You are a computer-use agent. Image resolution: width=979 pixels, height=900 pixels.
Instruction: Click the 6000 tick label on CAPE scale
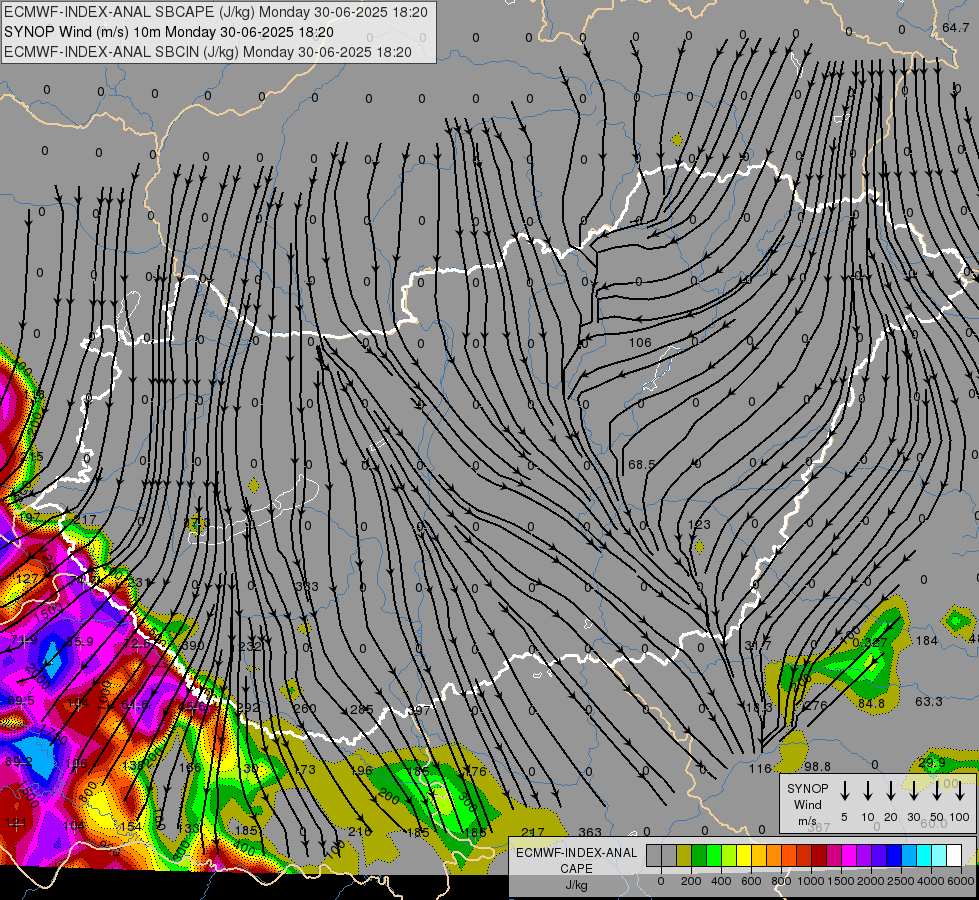(x=961, y=881)
